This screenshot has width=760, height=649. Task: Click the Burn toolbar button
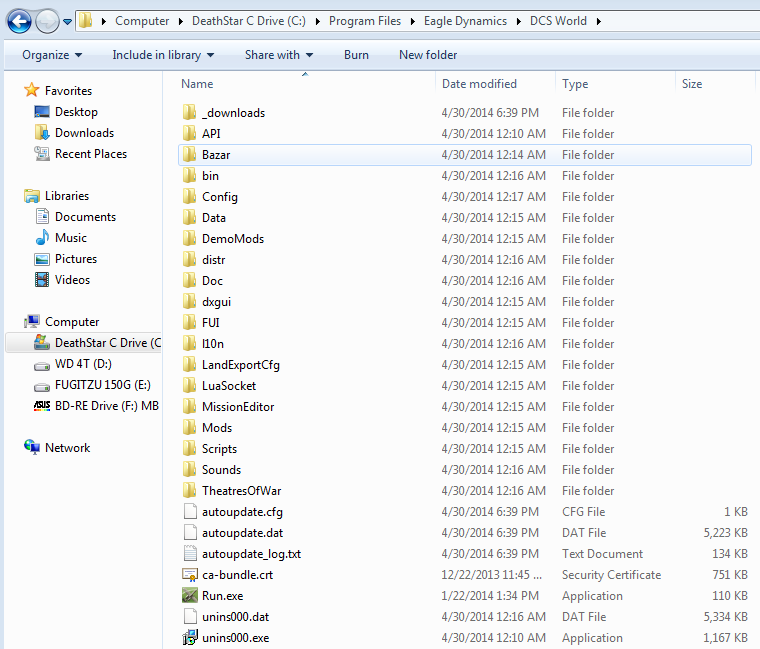tap(356, 55)
